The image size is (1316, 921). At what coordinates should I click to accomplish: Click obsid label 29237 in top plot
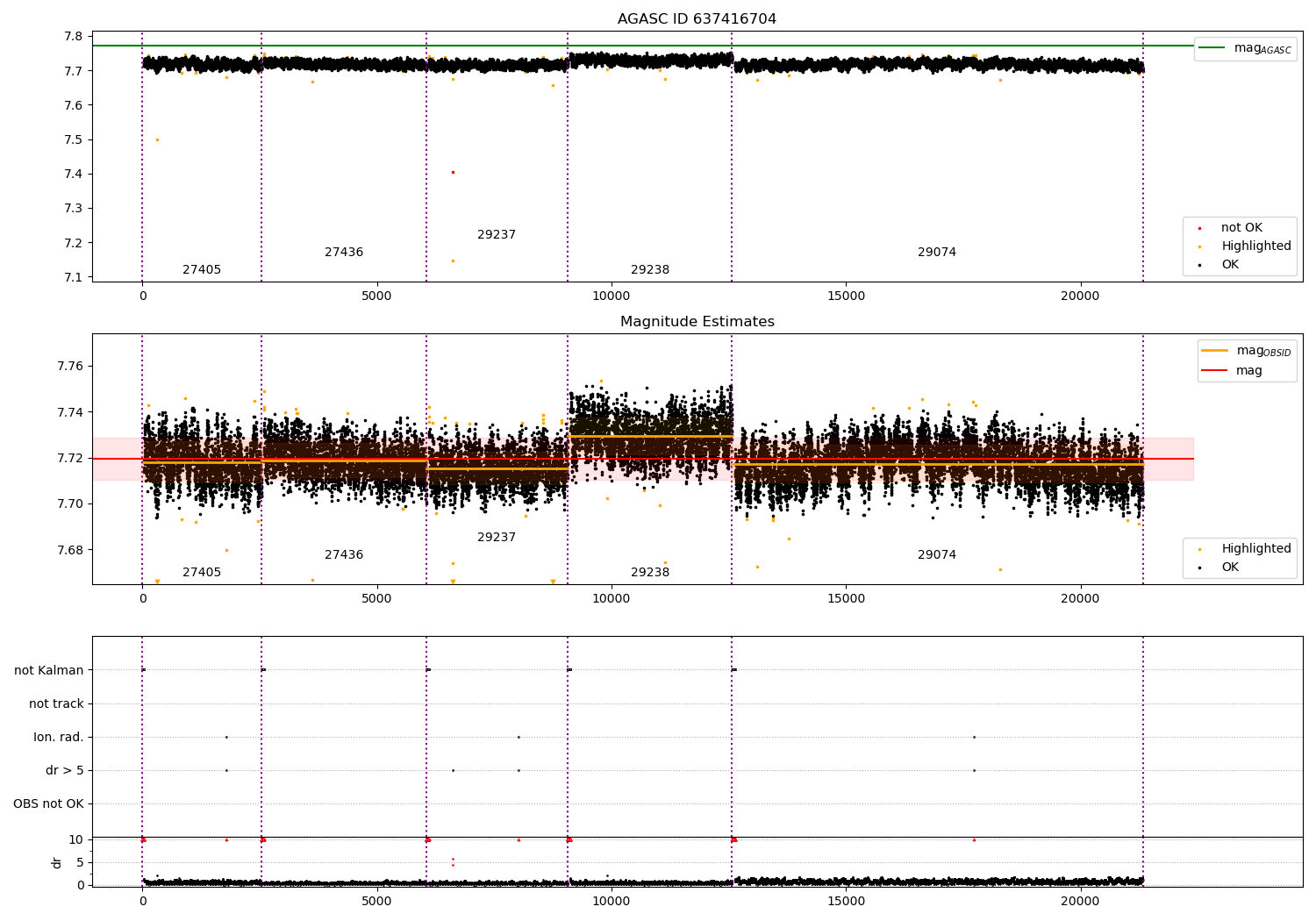point(497,234)
